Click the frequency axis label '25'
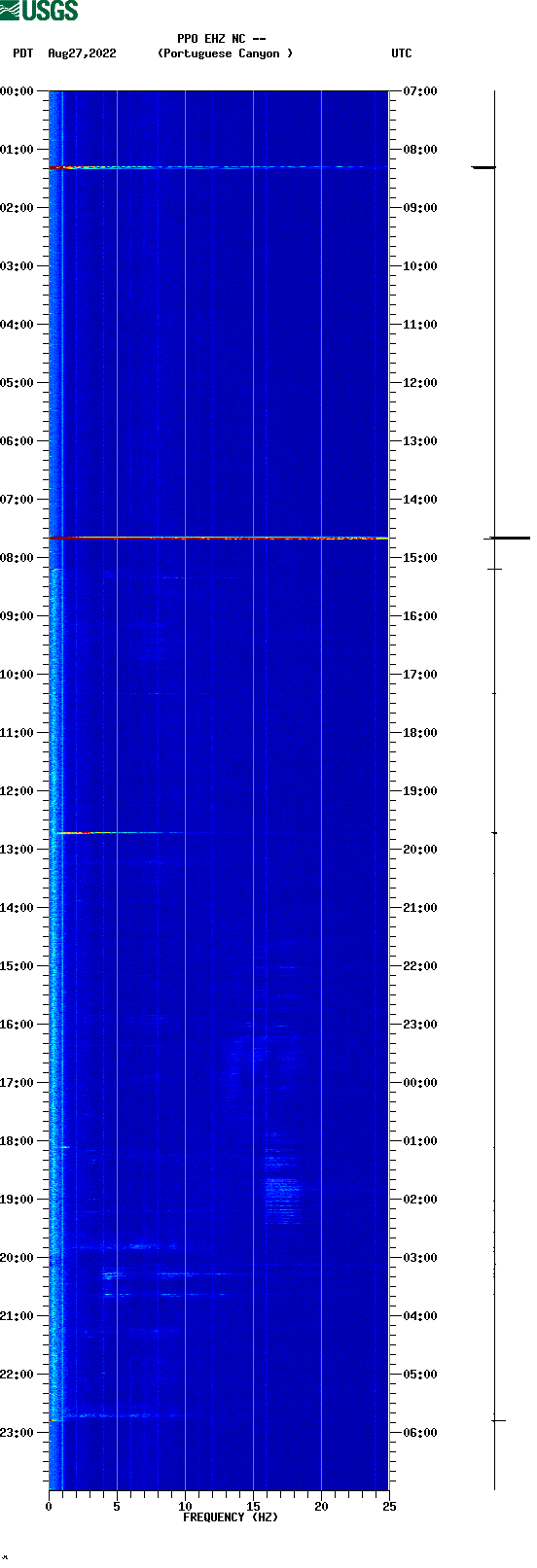The image size is (537, 1568). coord(389,1506)
